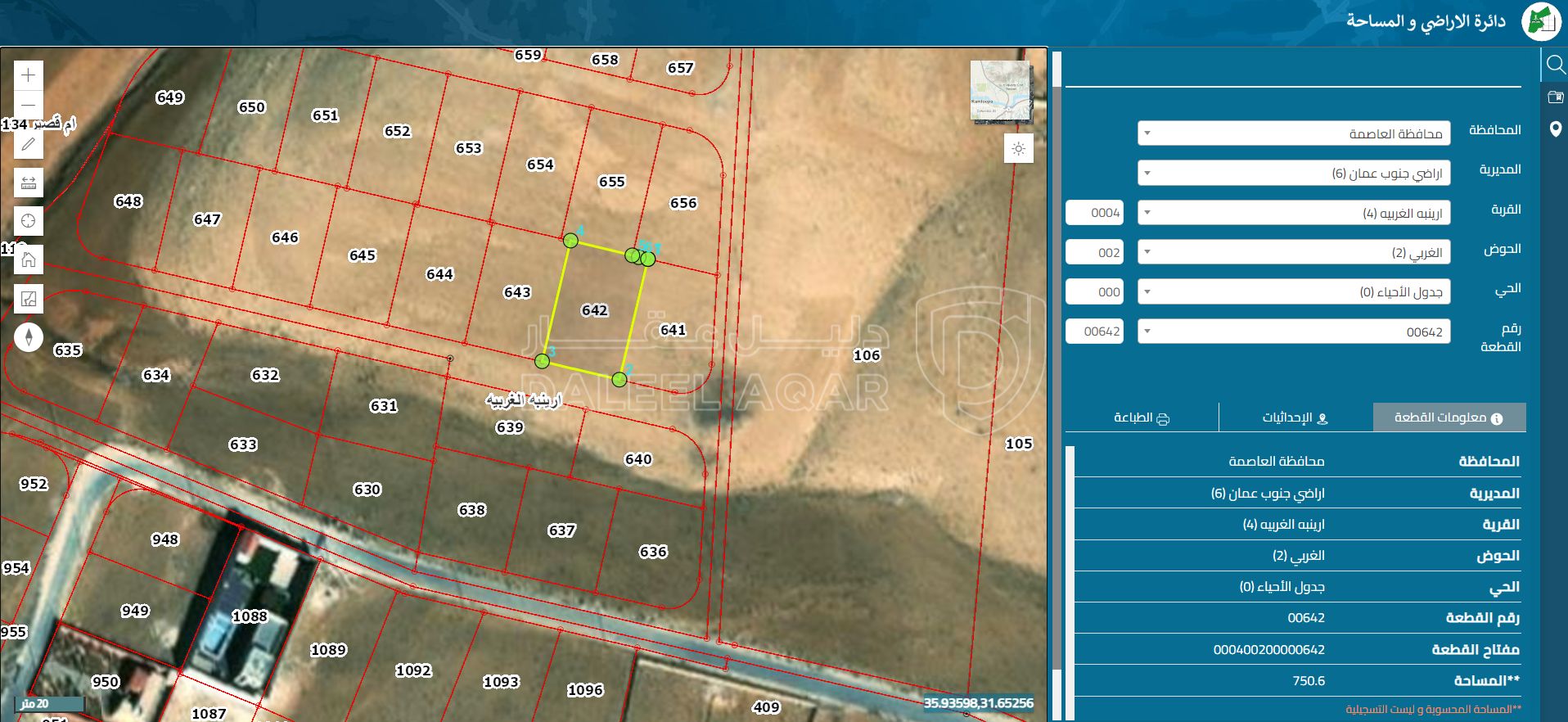Open the القرية village dropdown

1294,213
